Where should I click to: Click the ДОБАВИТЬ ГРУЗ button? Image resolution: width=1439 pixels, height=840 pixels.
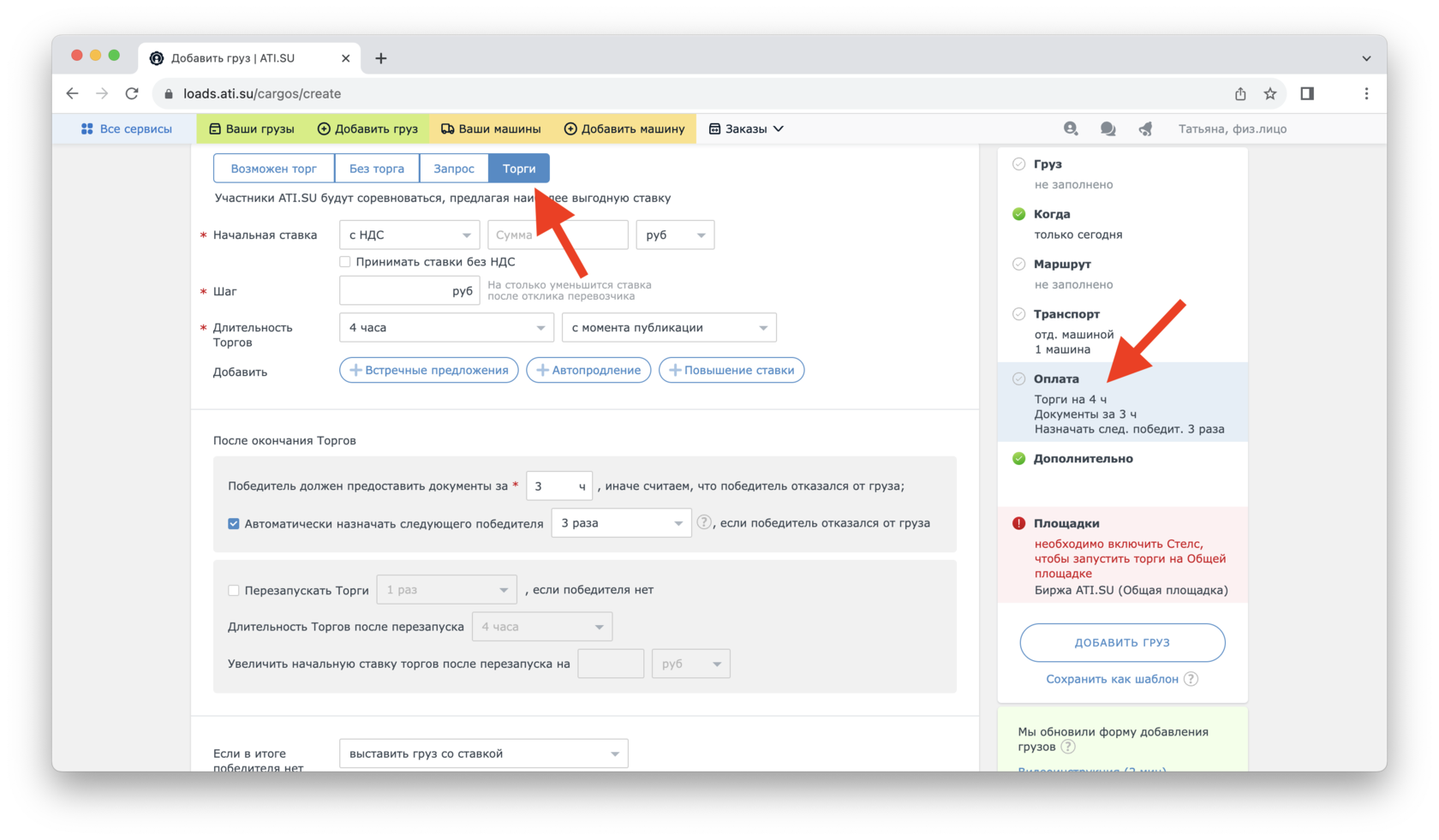(1122, 642)
